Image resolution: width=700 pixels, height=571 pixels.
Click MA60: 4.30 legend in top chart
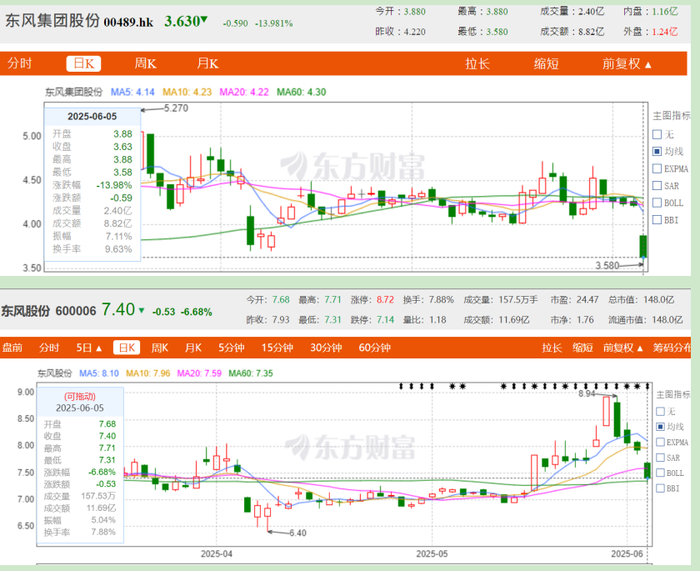(x=301, y=92)
